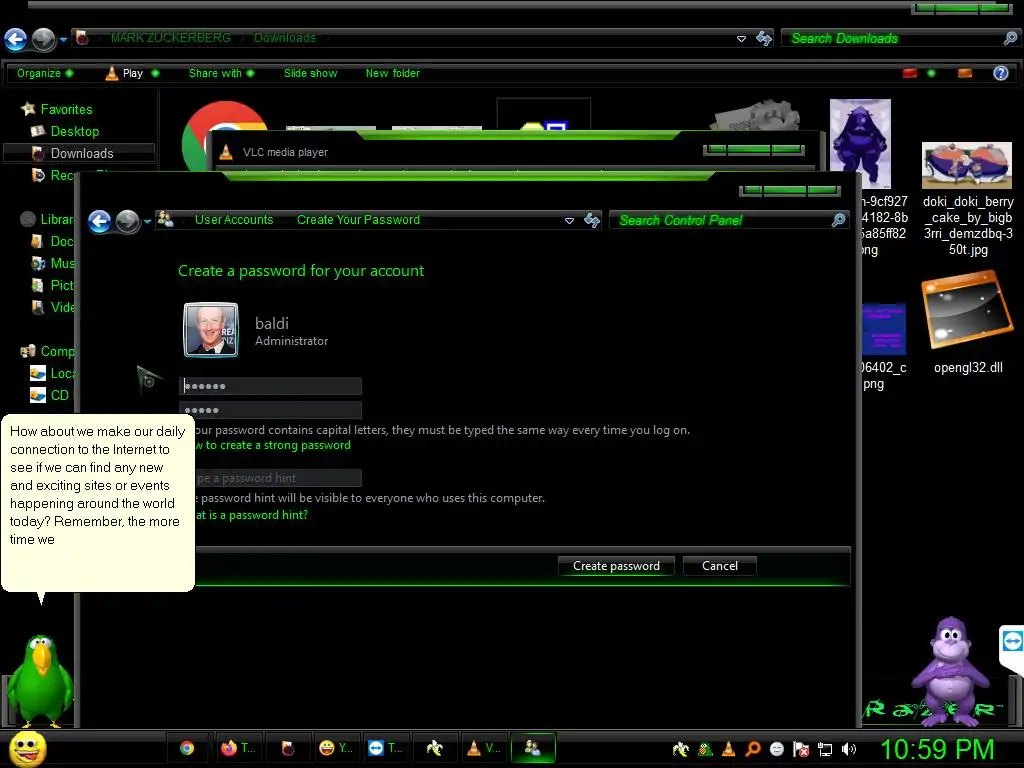Viewport: 1024px width, 768px height.
Task: Click the new password field
Action: pyautogui.click(x=270, y=386)
